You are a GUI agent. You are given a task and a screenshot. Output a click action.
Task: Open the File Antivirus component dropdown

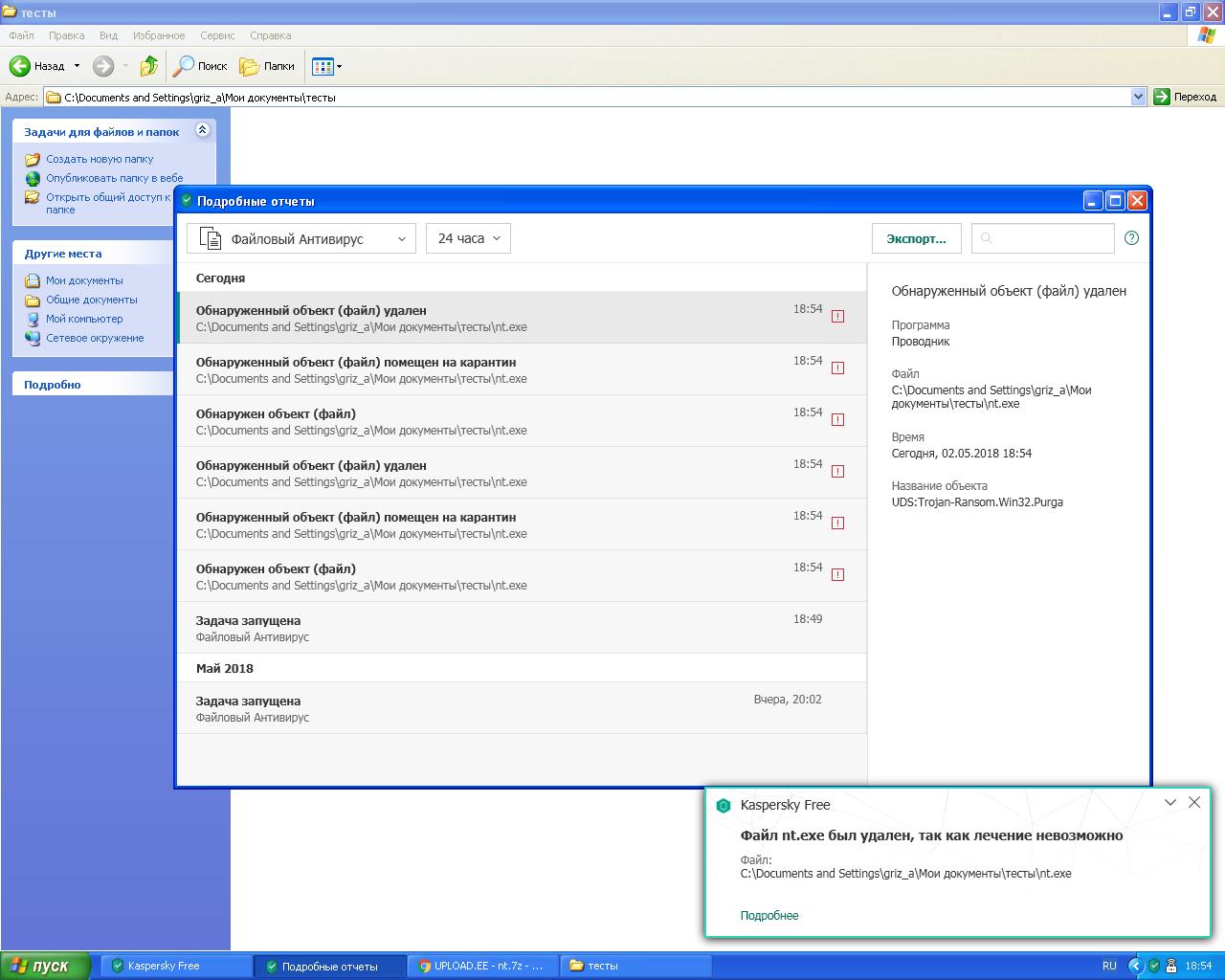[301, 238]
